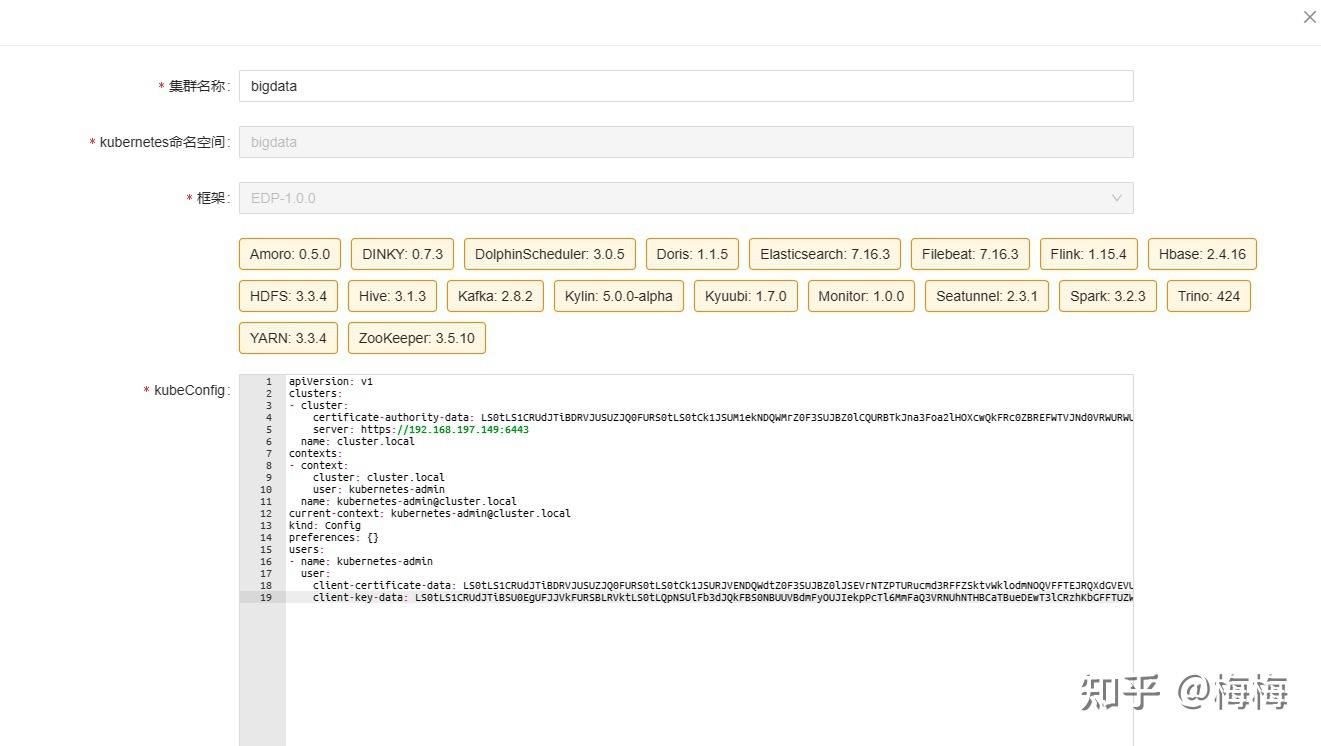Click the 'name: cluster.local' line
Screen dimensions: 1321x746
click(x=357, y=441)
